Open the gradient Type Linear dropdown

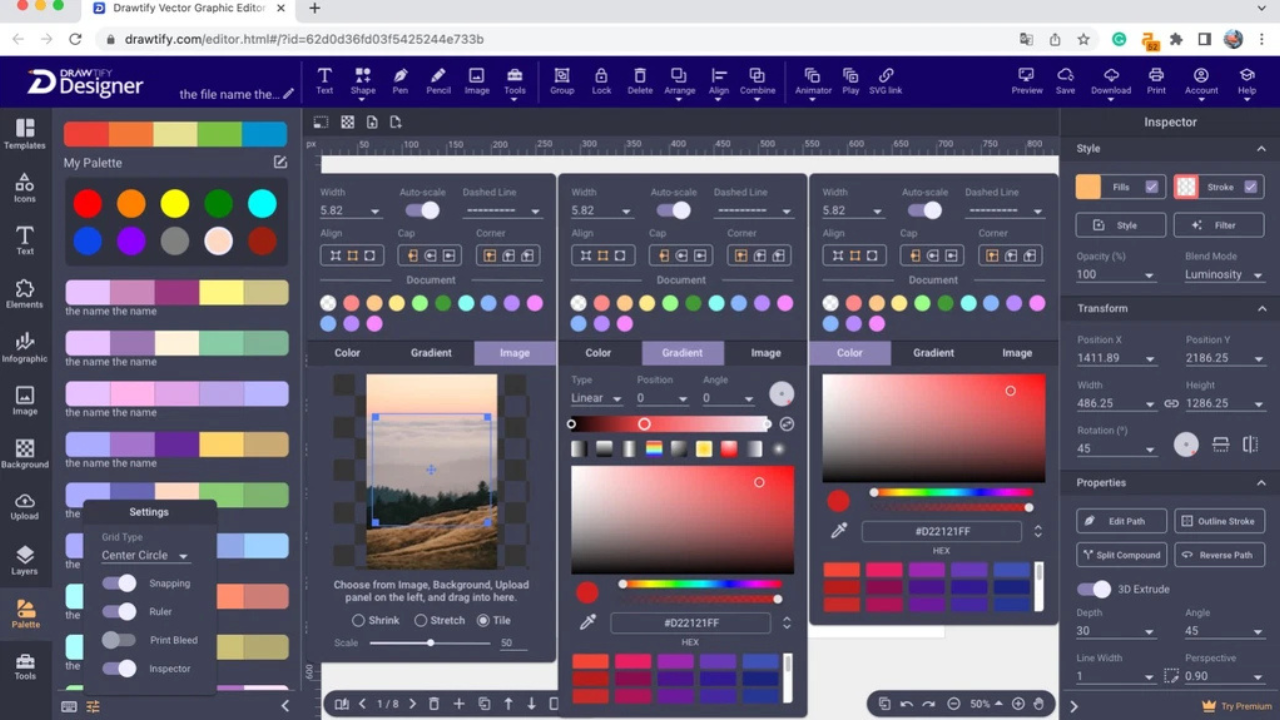[x=596, y=398]
